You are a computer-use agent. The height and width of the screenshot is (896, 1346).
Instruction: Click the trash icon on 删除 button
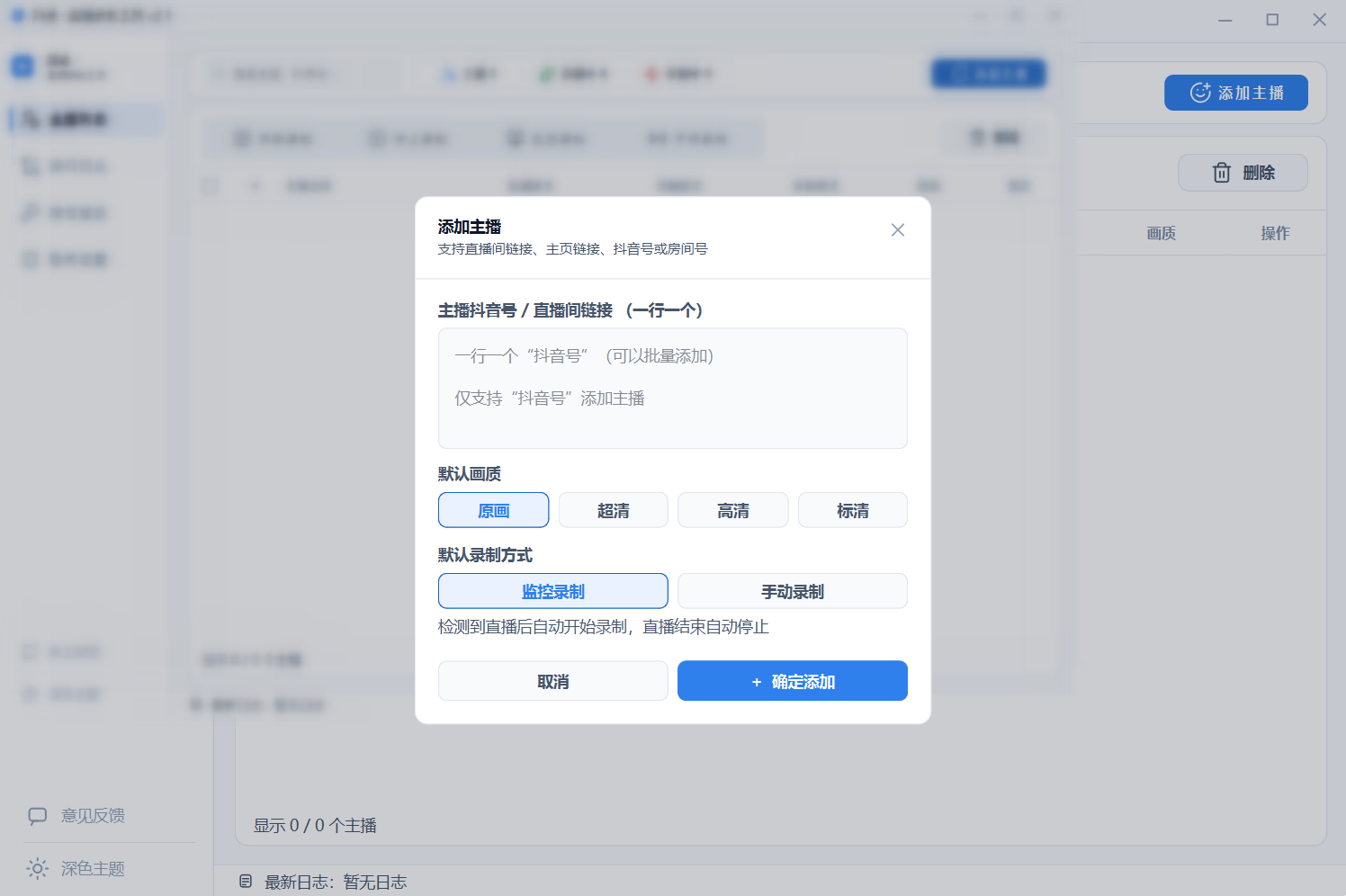pyautogui.click(x=1222, y=173)
